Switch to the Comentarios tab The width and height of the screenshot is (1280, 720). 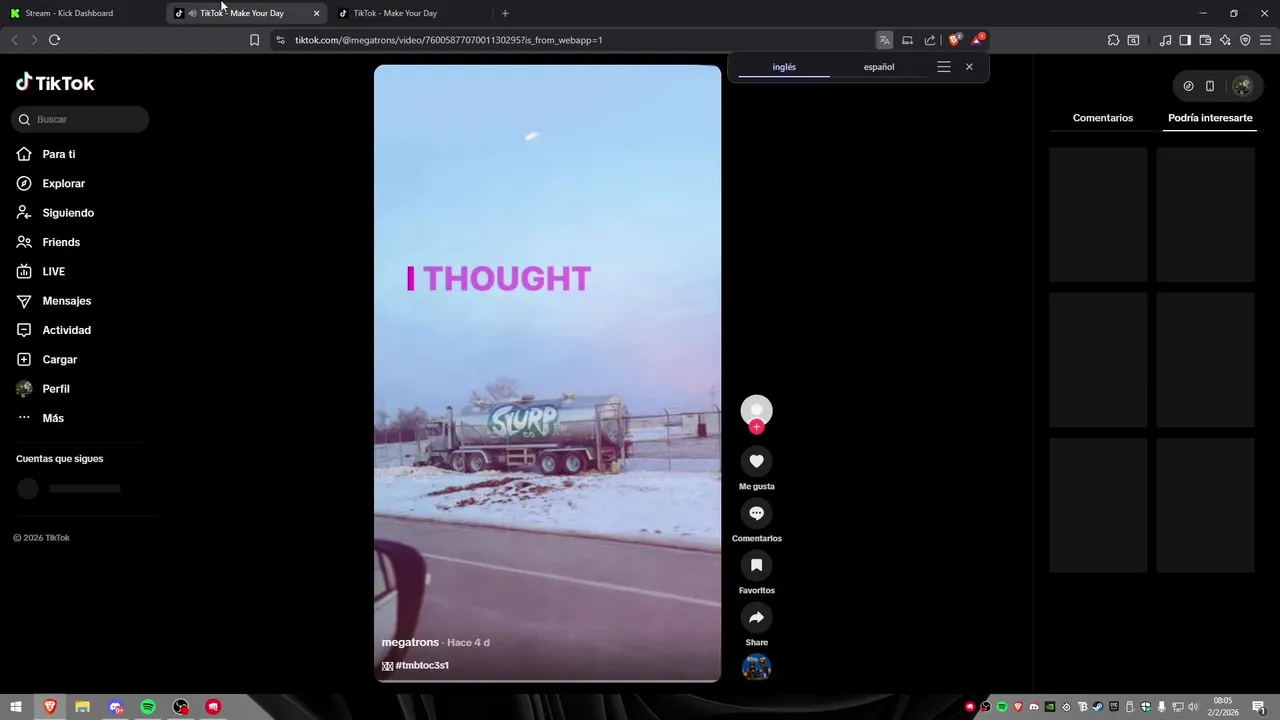point(1103,118)
